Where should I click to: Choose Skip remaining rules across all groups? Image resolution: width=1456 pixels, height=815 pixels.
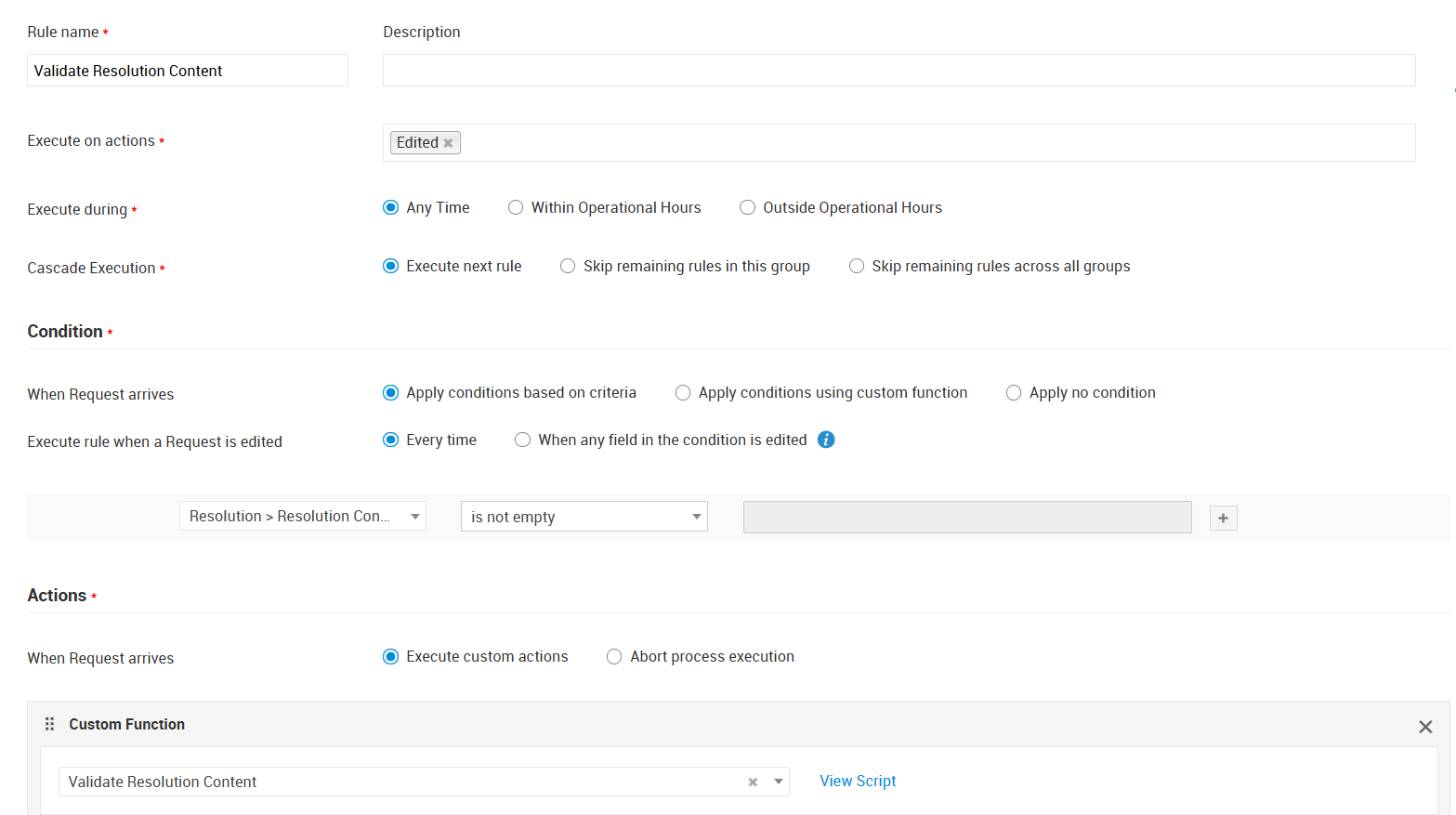[x=857, y=267]
